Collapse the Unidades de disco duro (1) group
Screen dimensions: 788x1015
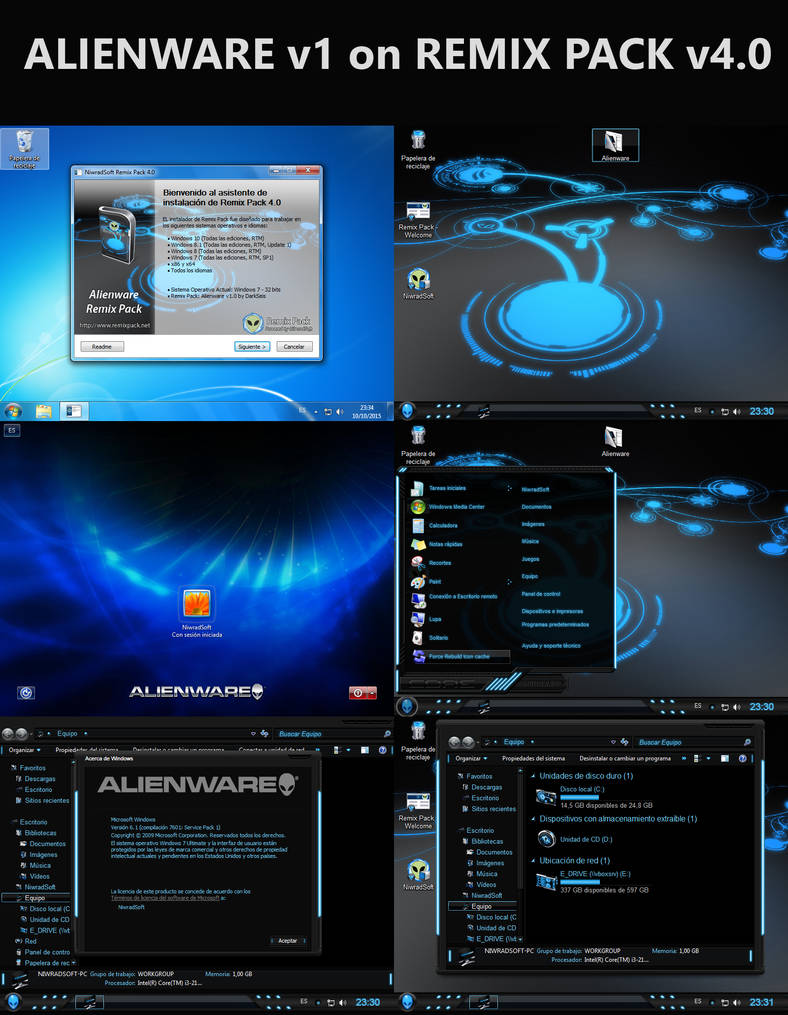pos(534,775)
